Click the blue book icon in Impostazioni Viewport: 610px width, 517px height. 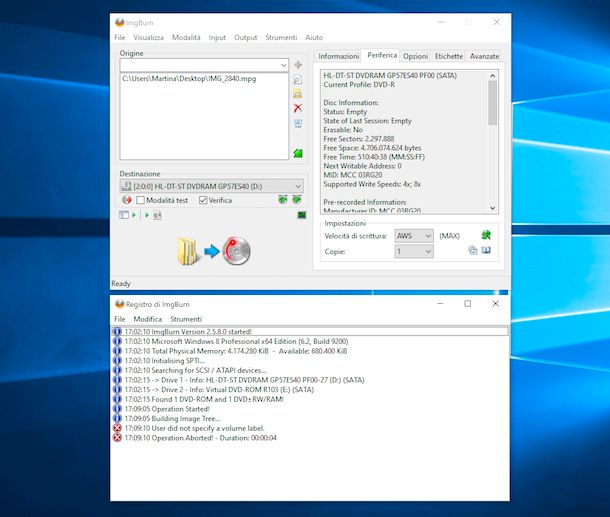[x=486, y=250]
